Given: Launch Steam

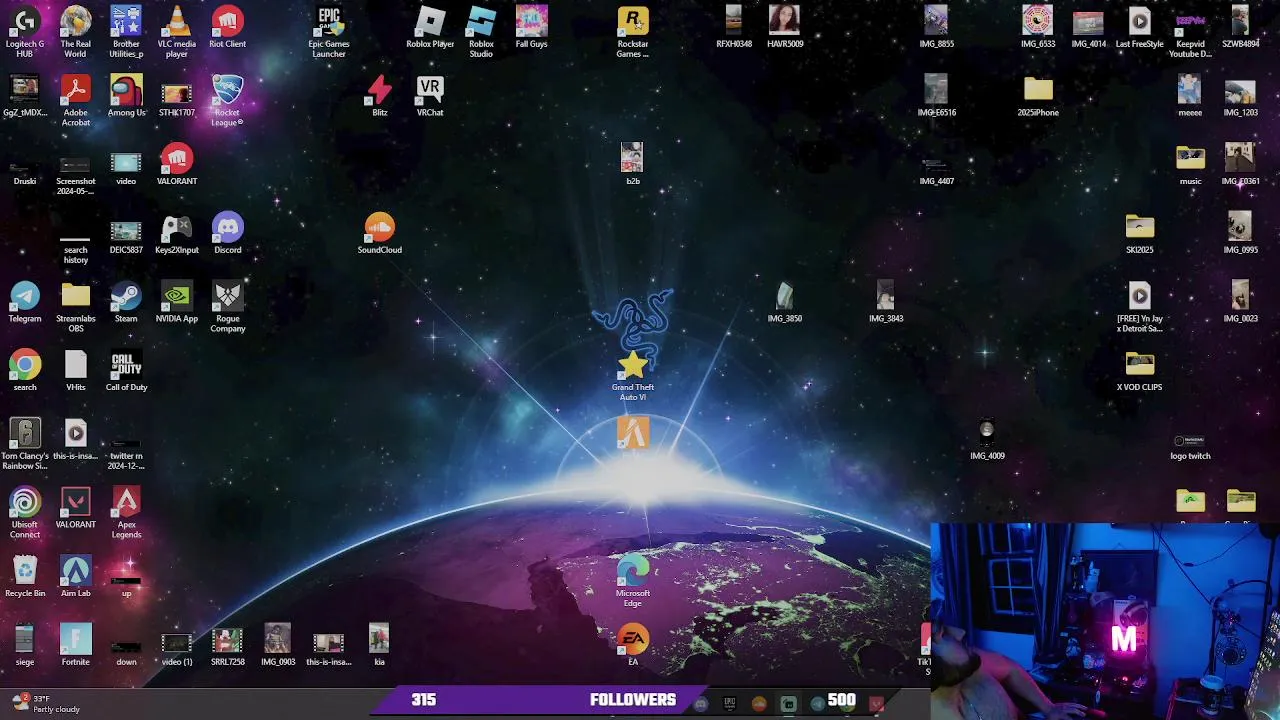Looking at the screenshot, I should pyautogui.click(x=126, y=303).
